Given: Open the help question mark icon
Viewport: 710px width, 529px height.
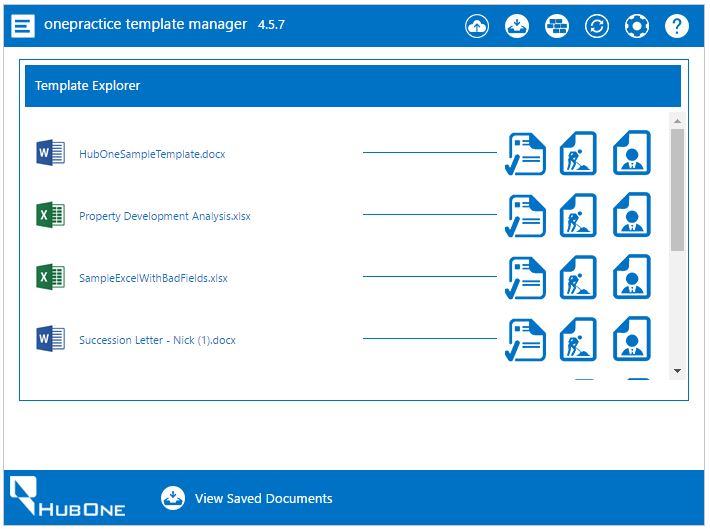Looking at the screenshot, I should (676, 26).
